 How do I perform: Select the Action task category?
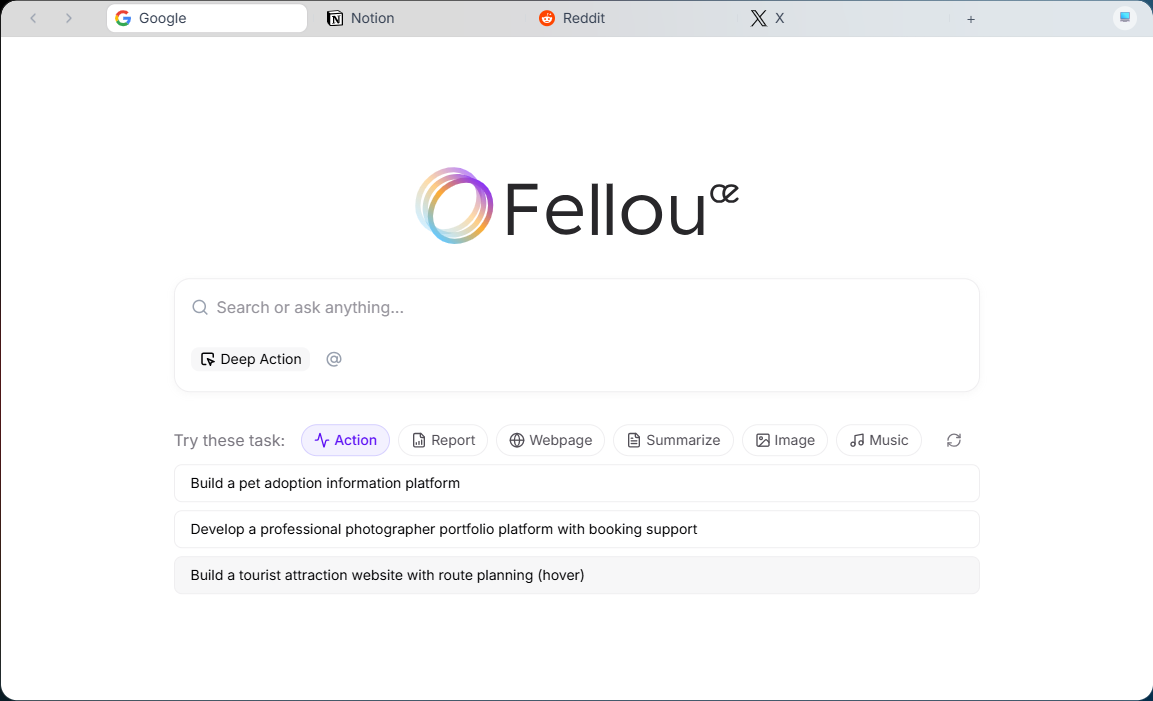(346, 440)
